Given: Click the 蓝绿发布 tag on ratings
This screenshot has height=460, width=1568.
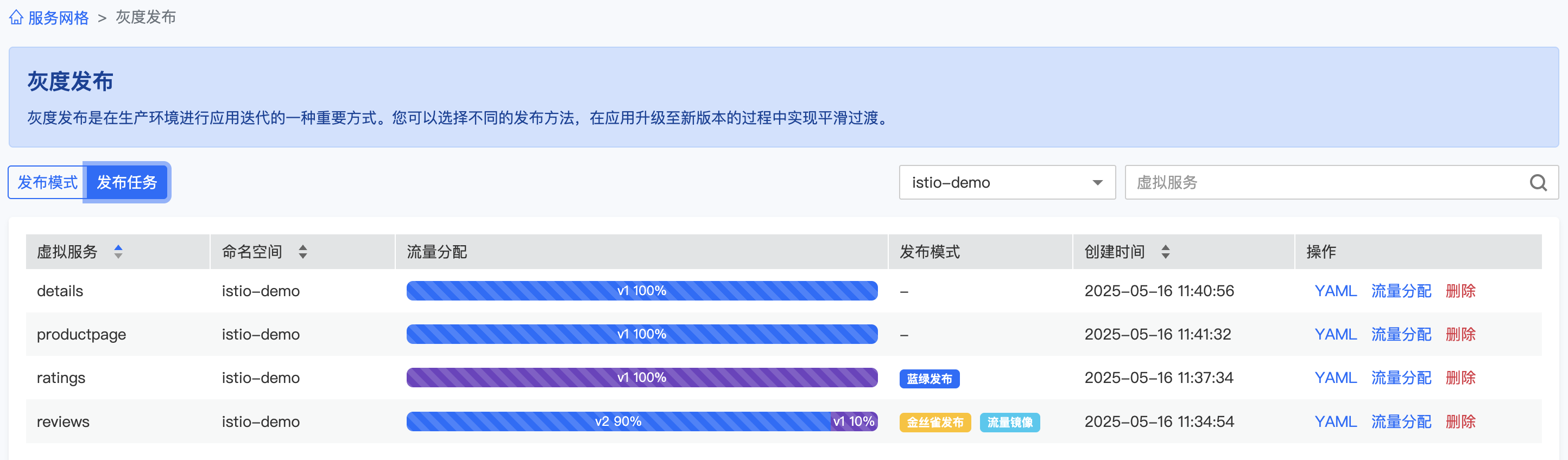Looking at the screenshot, I should 930,379.
